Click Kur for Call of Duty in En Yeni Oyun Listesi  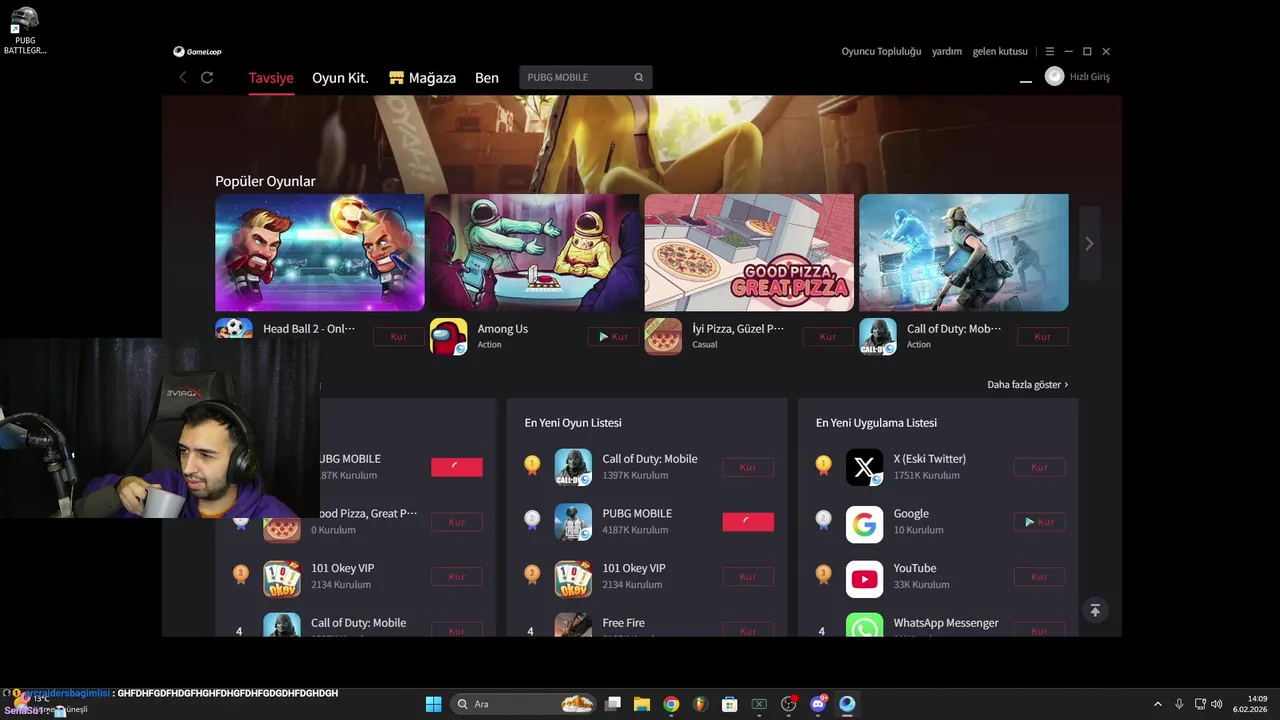coord(748,467)
